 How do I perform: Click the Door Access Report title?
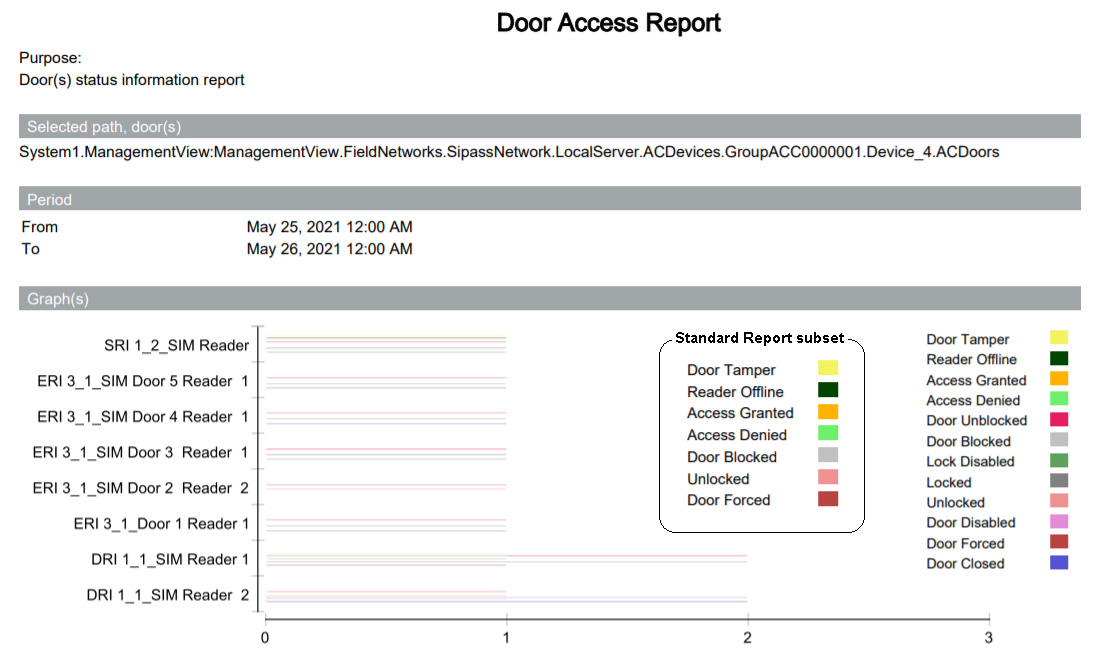(x=608, y=23)
